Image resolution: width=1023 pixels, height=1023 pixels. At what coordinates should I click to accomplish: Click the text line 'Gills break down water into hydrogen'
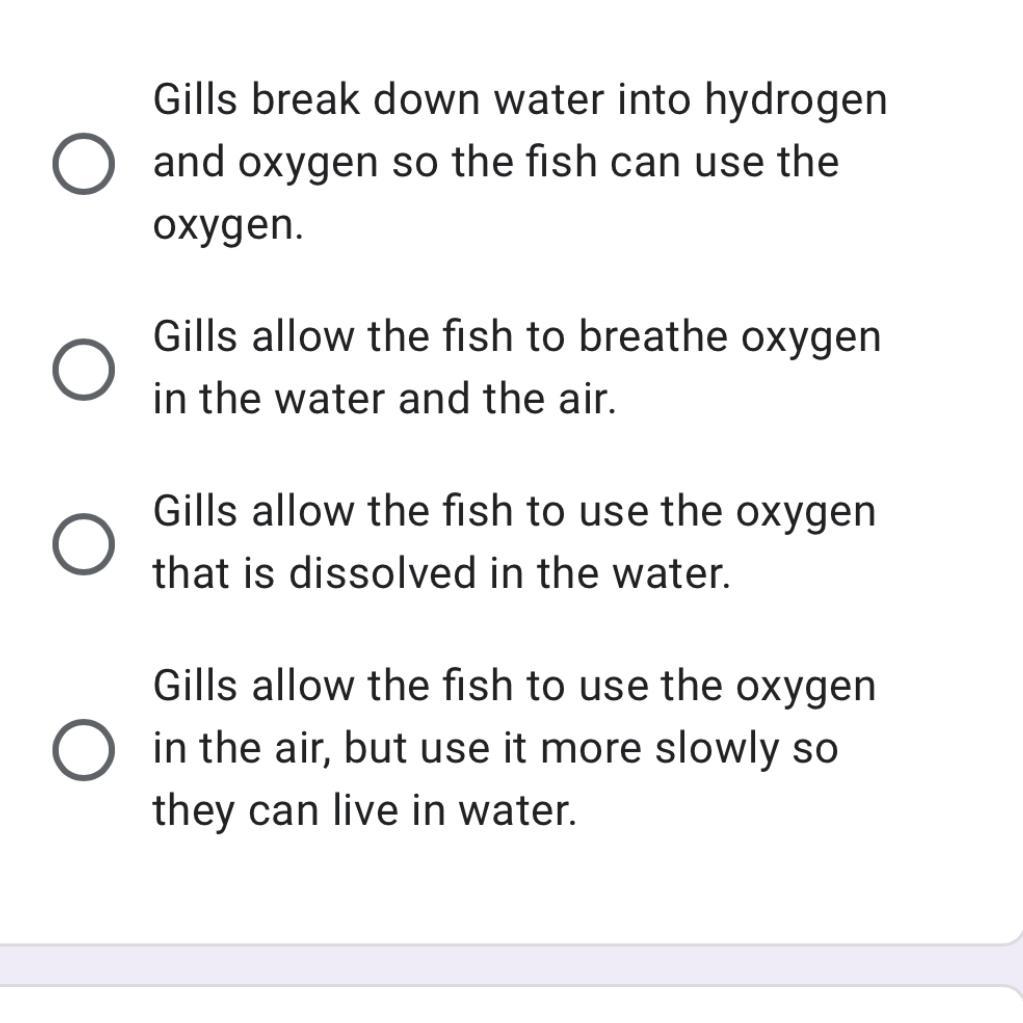(x=519, y=100)
